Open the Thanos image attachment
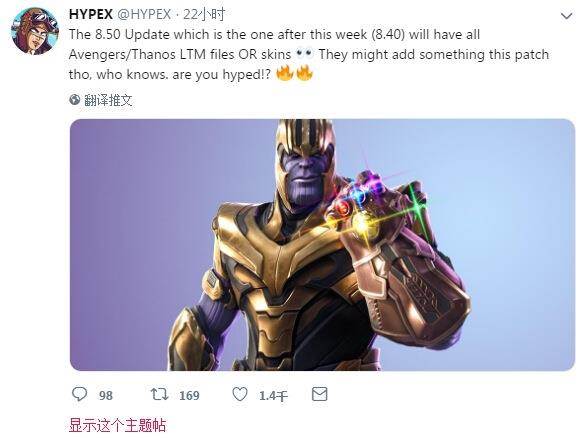The image size is (584, 438). (323, 245)
